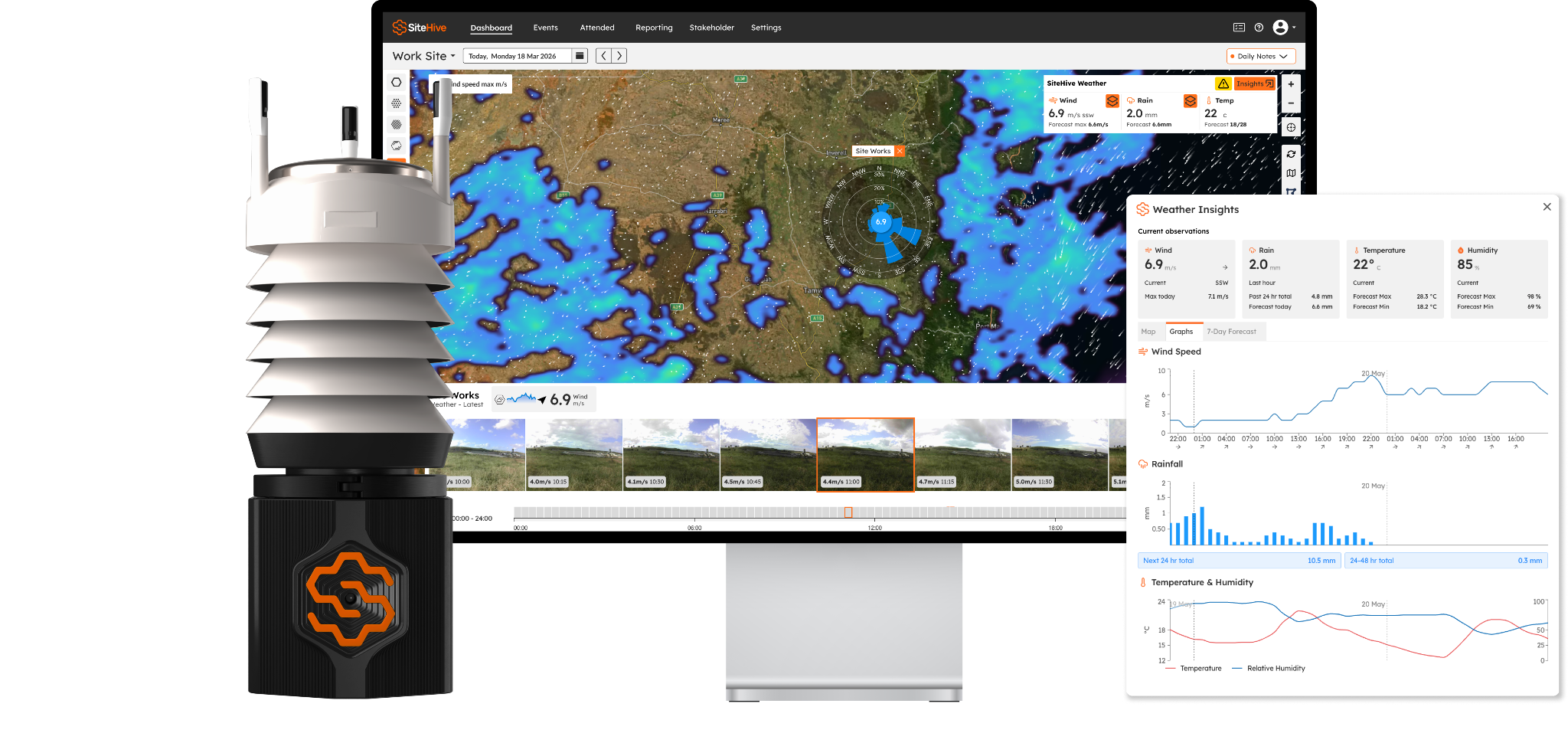This screenshot has height=743, width=1568.
Task: Select the highlighted 4.4m/s 11:00 thumbnail
Action: (866, 455)
